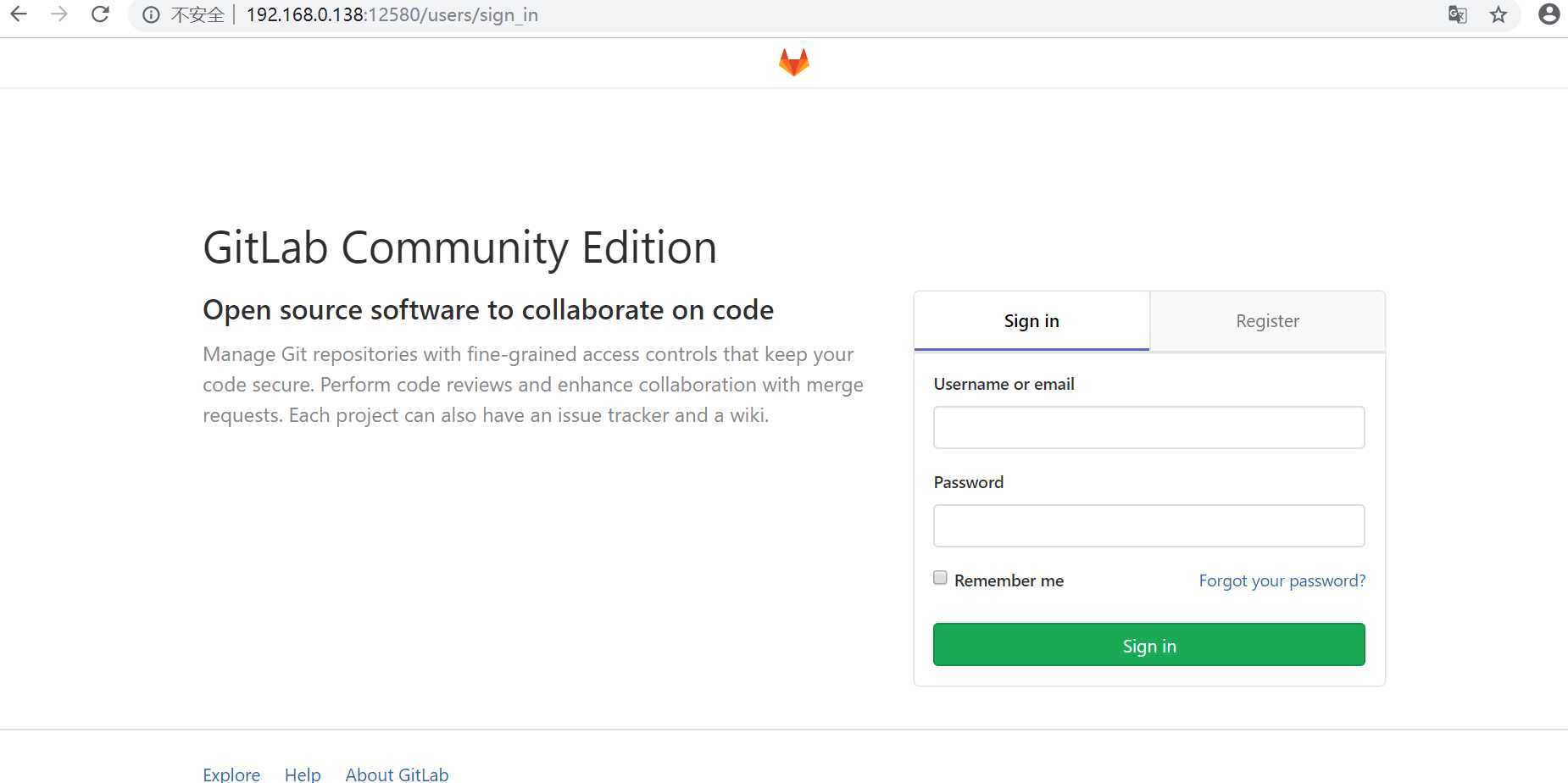Click the browser back arrow

tap(19, 14)
